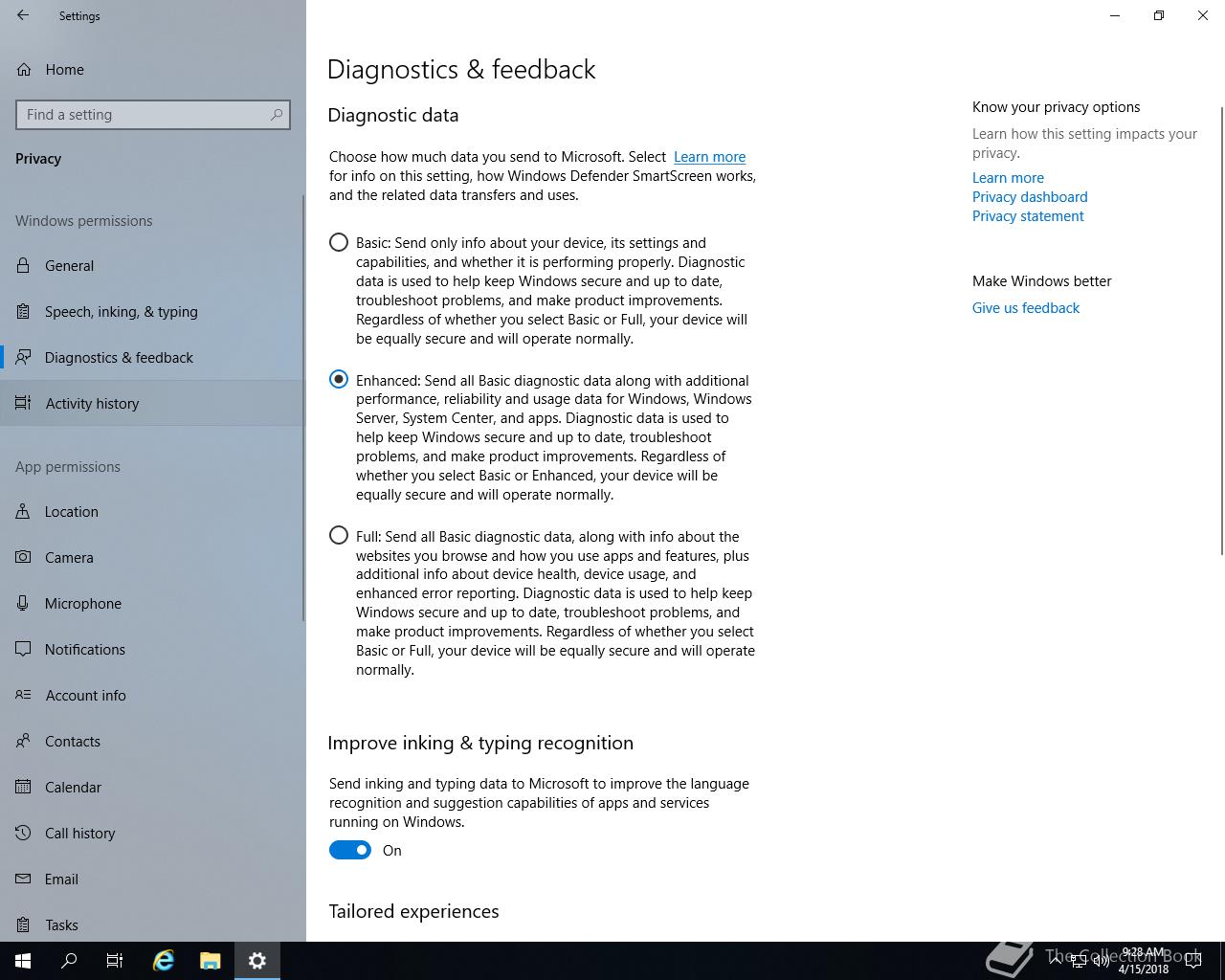The width and height of the screenshot is (1225, 980).
Task: Click the Find a setting search box
Action: [153, 115]
